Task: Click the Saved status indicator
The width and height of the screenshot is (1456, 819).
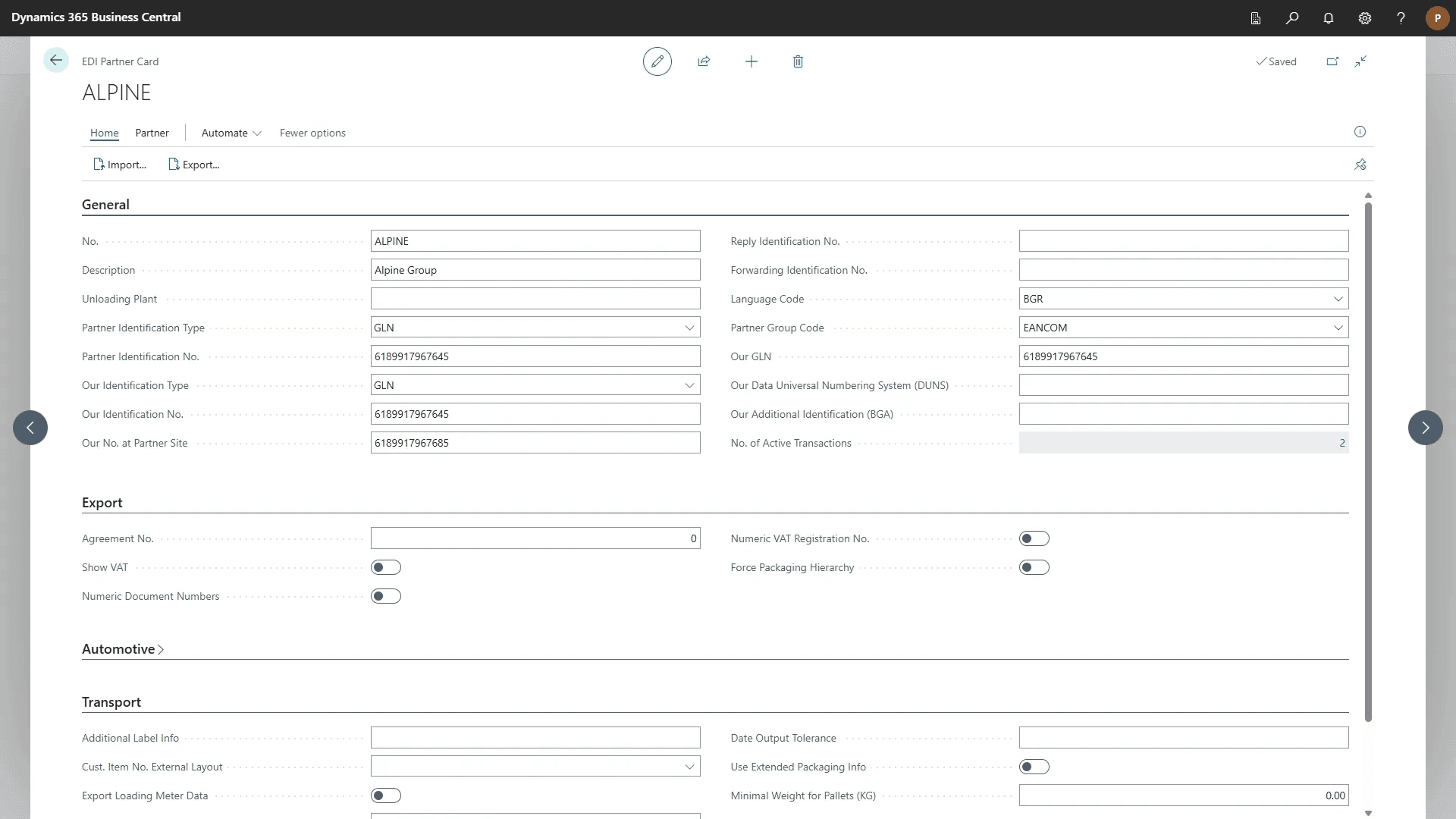Action: click(x=1276, y=61)
